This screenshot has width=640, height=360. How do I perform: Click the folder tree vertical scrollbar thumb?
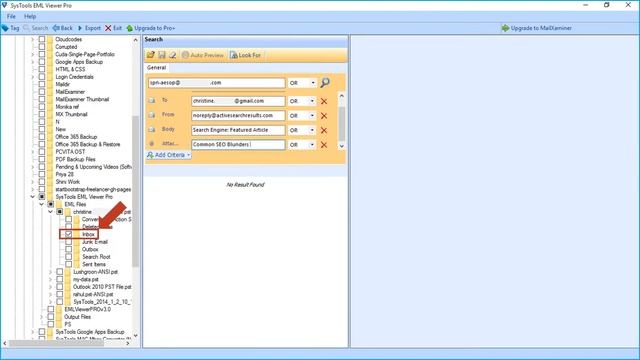[x=136, y=191]
